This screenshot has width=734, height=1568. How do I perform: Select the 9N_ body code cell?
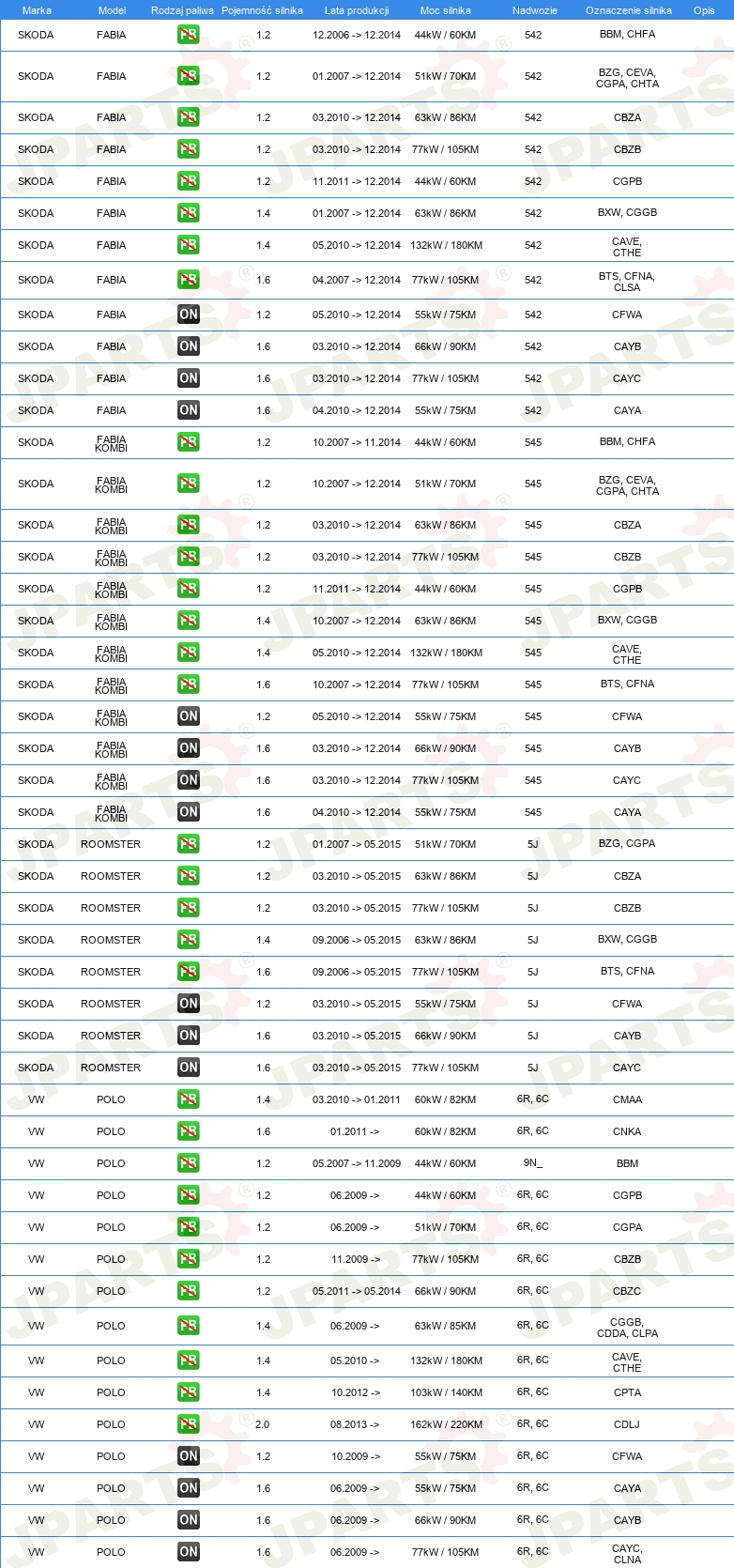pos(533,1162)
